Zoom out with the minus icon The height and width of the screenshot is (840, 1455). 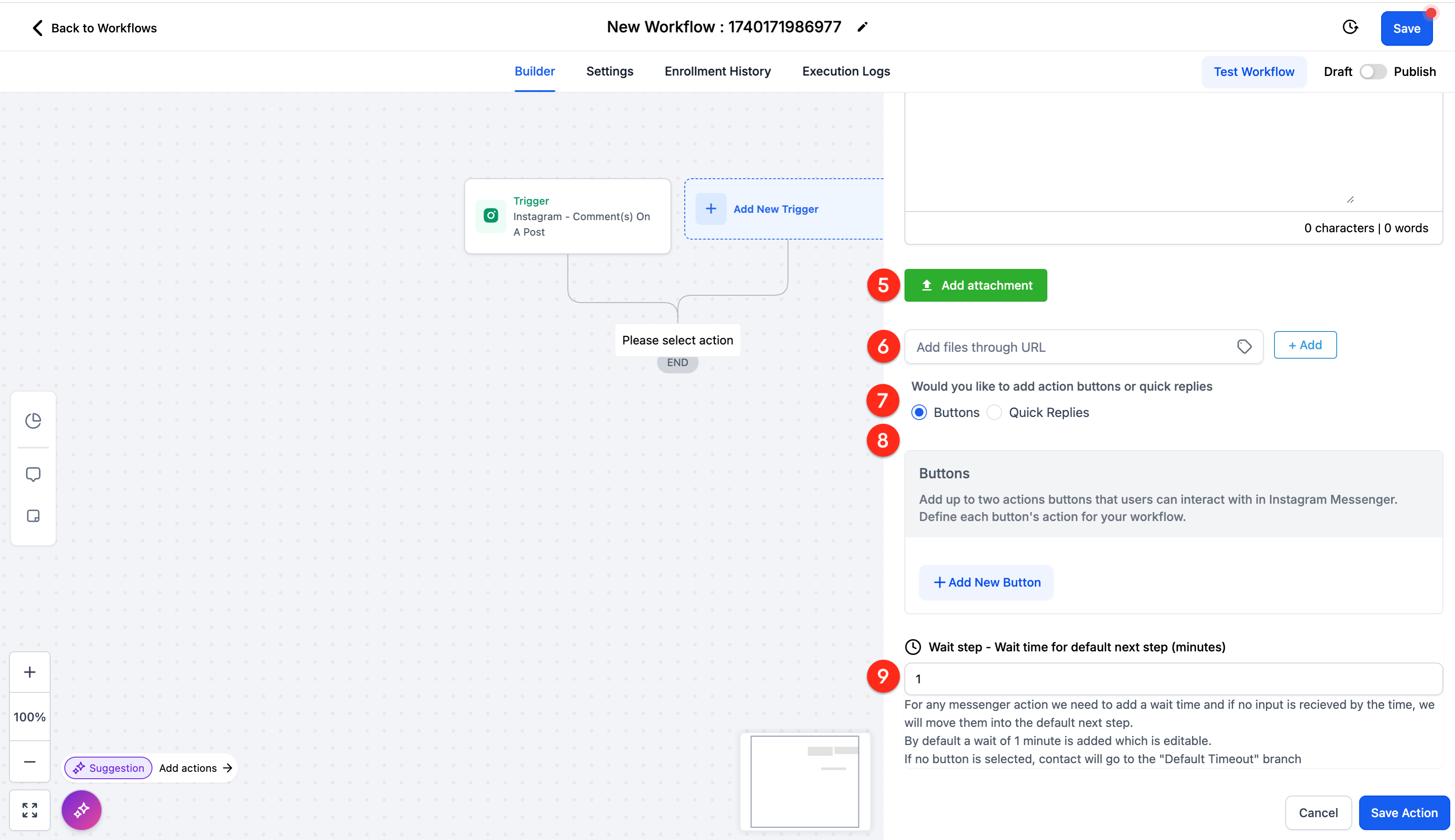coord(29,761)
